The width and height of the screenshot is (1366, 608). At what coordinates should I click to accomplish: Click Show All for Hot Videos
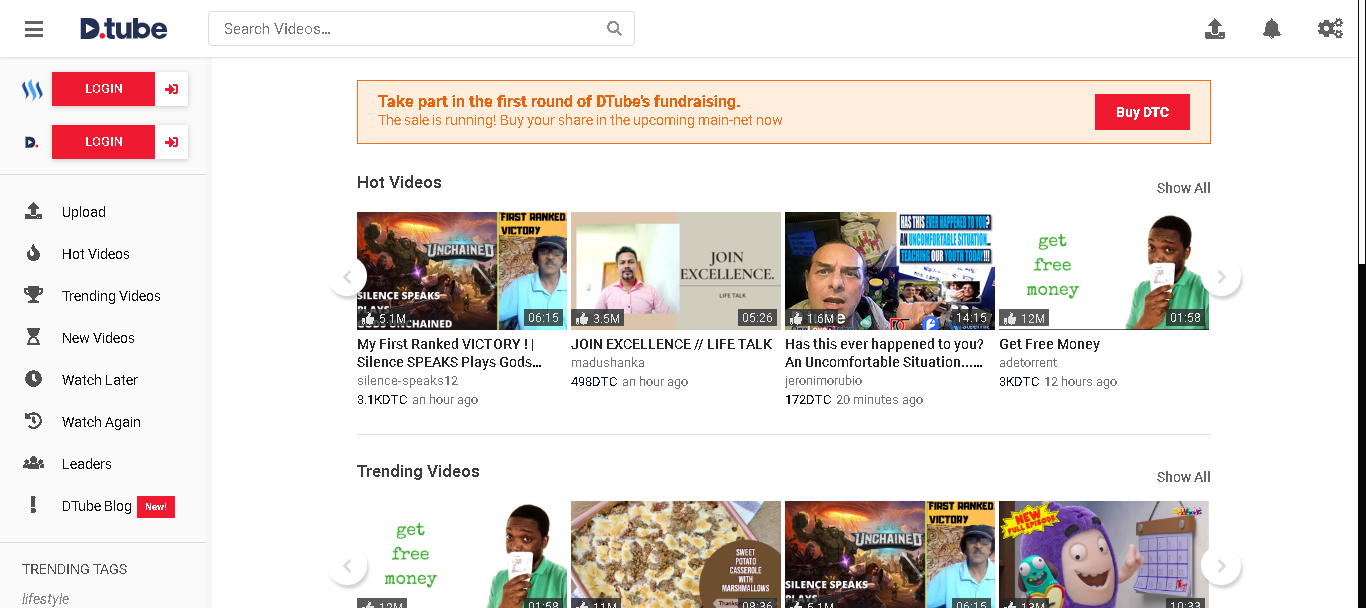(1184, 188)
